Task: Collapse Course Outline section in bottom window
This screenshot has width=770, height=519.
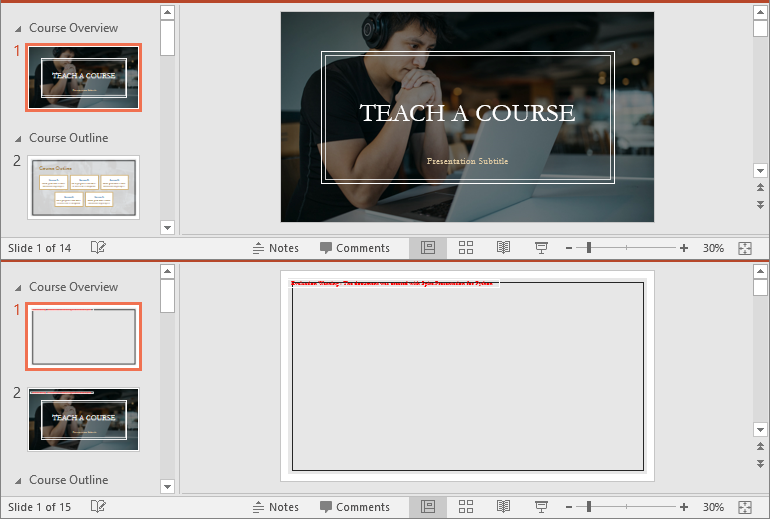Action: click(18, 481)
